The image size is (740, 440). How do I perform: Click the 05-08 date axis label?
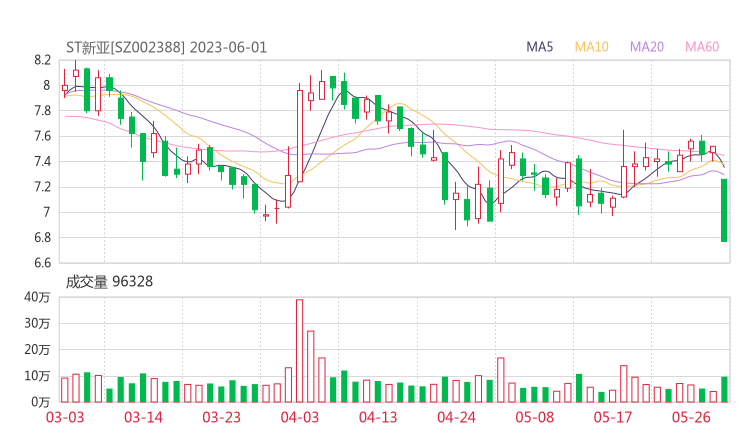(535, 417)
